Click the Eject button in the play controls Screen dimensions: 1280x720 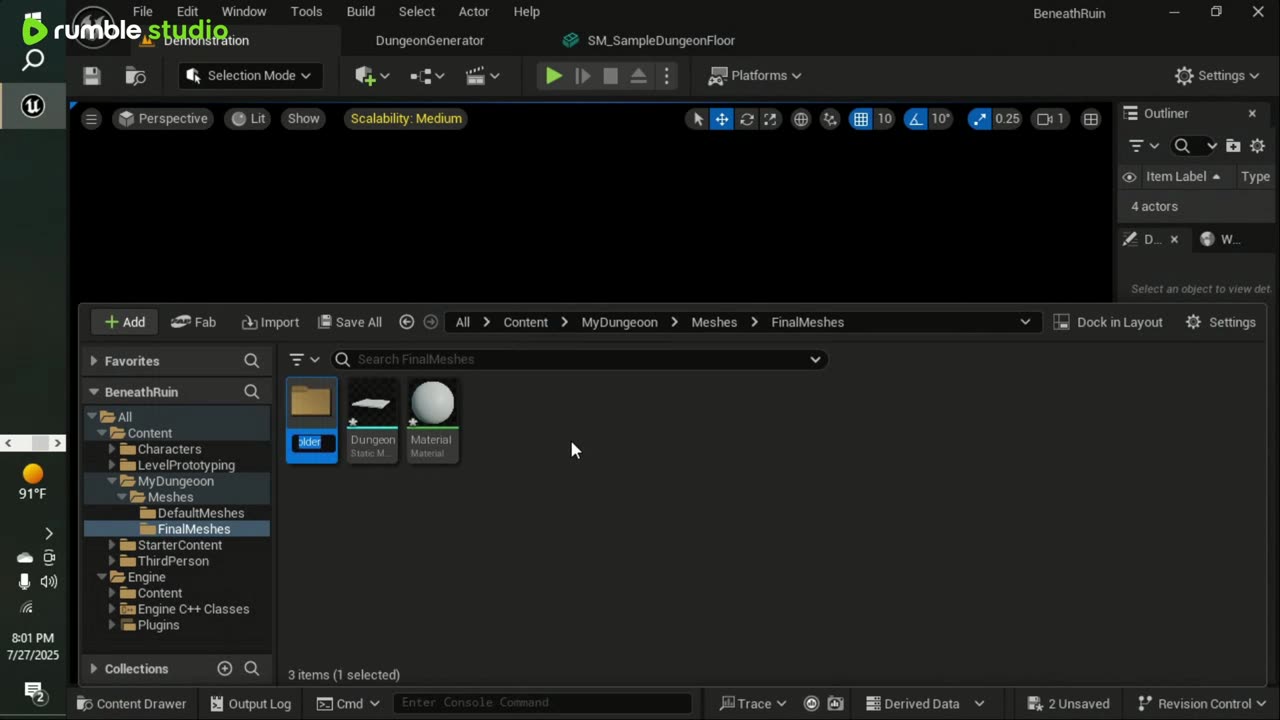(x=638, y=76)
